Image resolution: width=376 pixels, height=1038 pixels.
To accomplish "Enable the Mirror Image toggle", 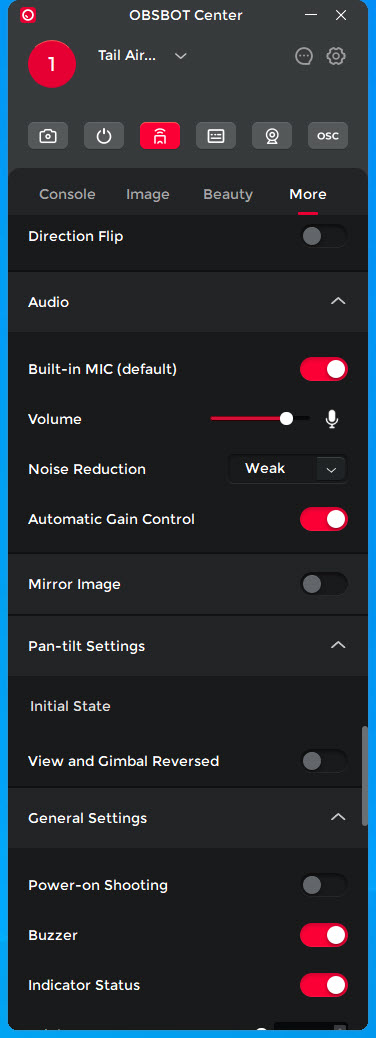I will point(324,584).
